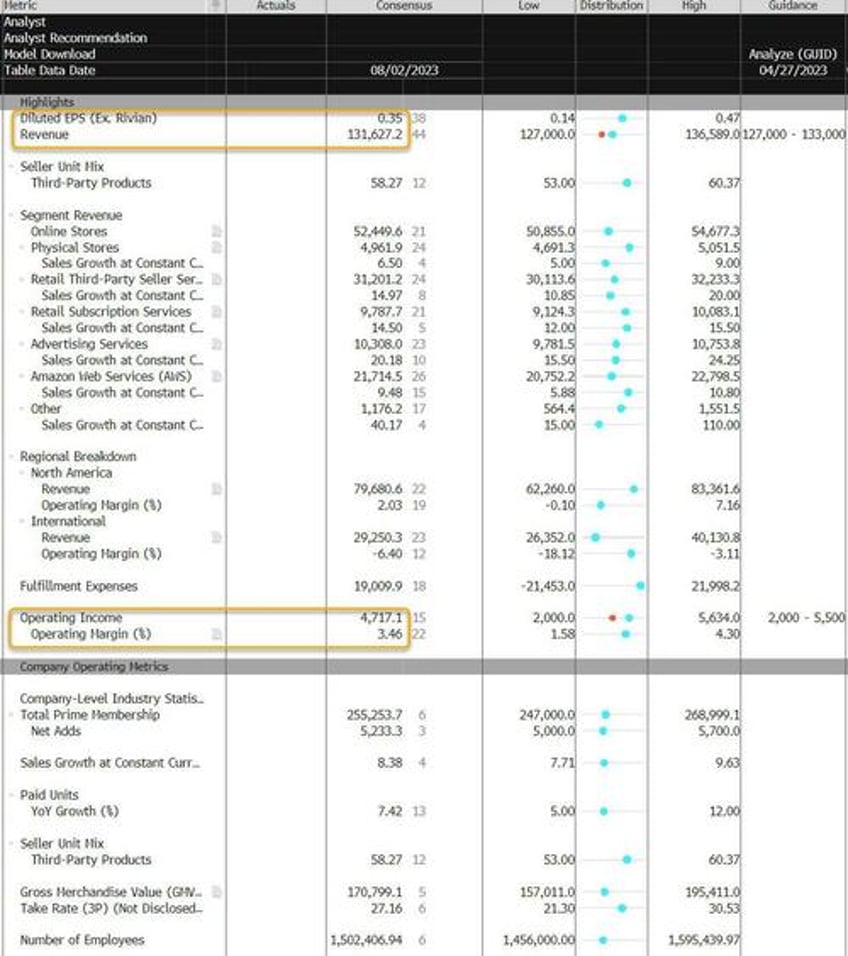Select the Diluted EPS (Ex. Rivian) row label
Image resolution: width=848 pixels, height=956 pixels.
click(x=88, y=118)
